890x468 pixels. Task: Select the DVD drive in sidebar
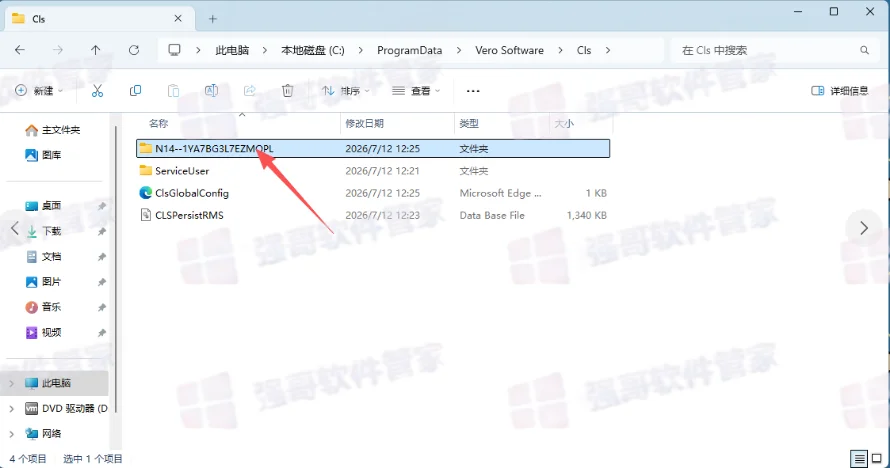click(x=66, y=408)
